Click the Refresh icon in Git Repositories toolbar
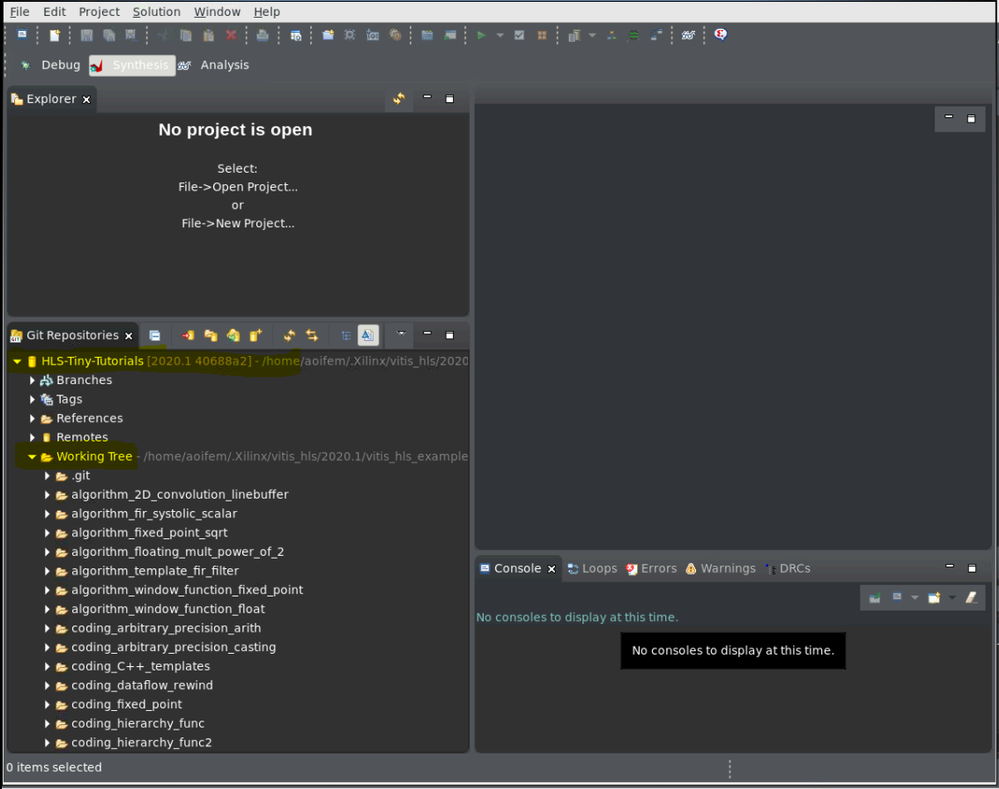This screenshot has height=789, width=999. 289,336
